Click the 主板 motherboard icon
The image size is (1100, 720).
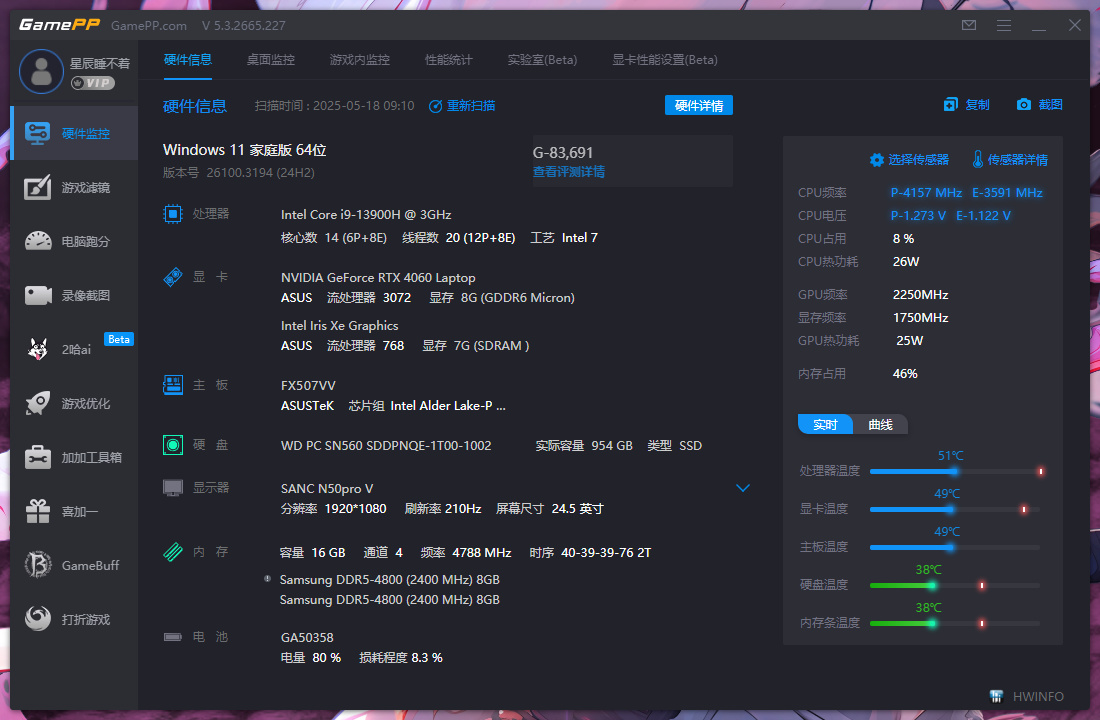(x=173, y=385)
